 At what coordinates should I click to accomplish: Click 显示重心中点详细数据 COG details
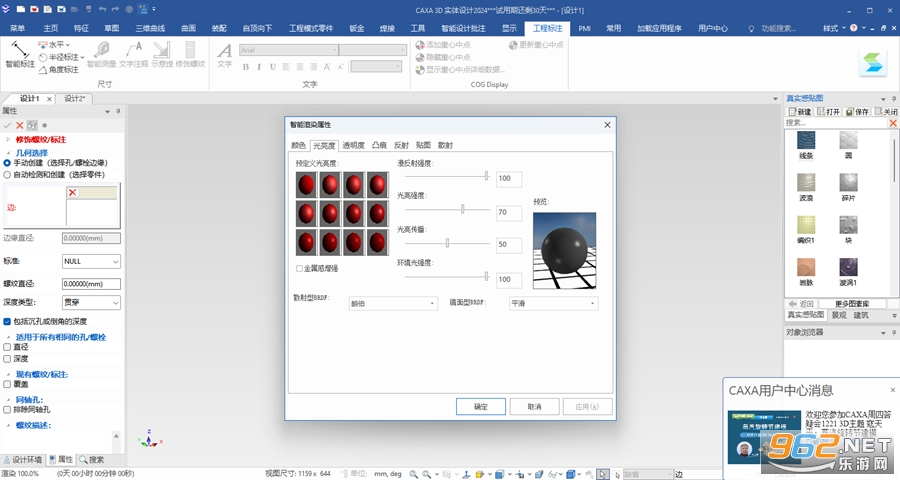point(460,69)
